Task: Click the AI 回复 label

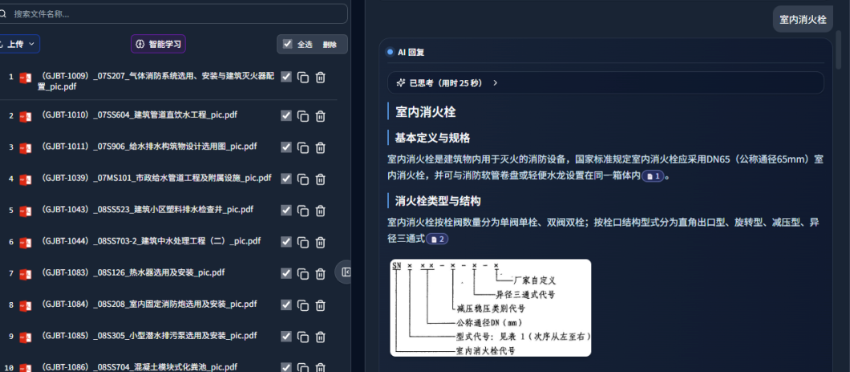Action: [x=411, y=52]
